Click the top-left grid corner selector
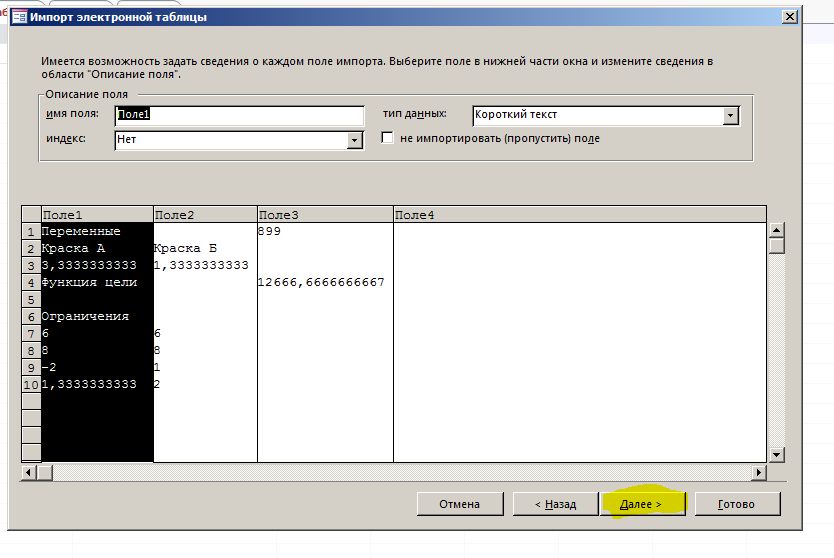The image size is (834, 558). pos(31,215)
